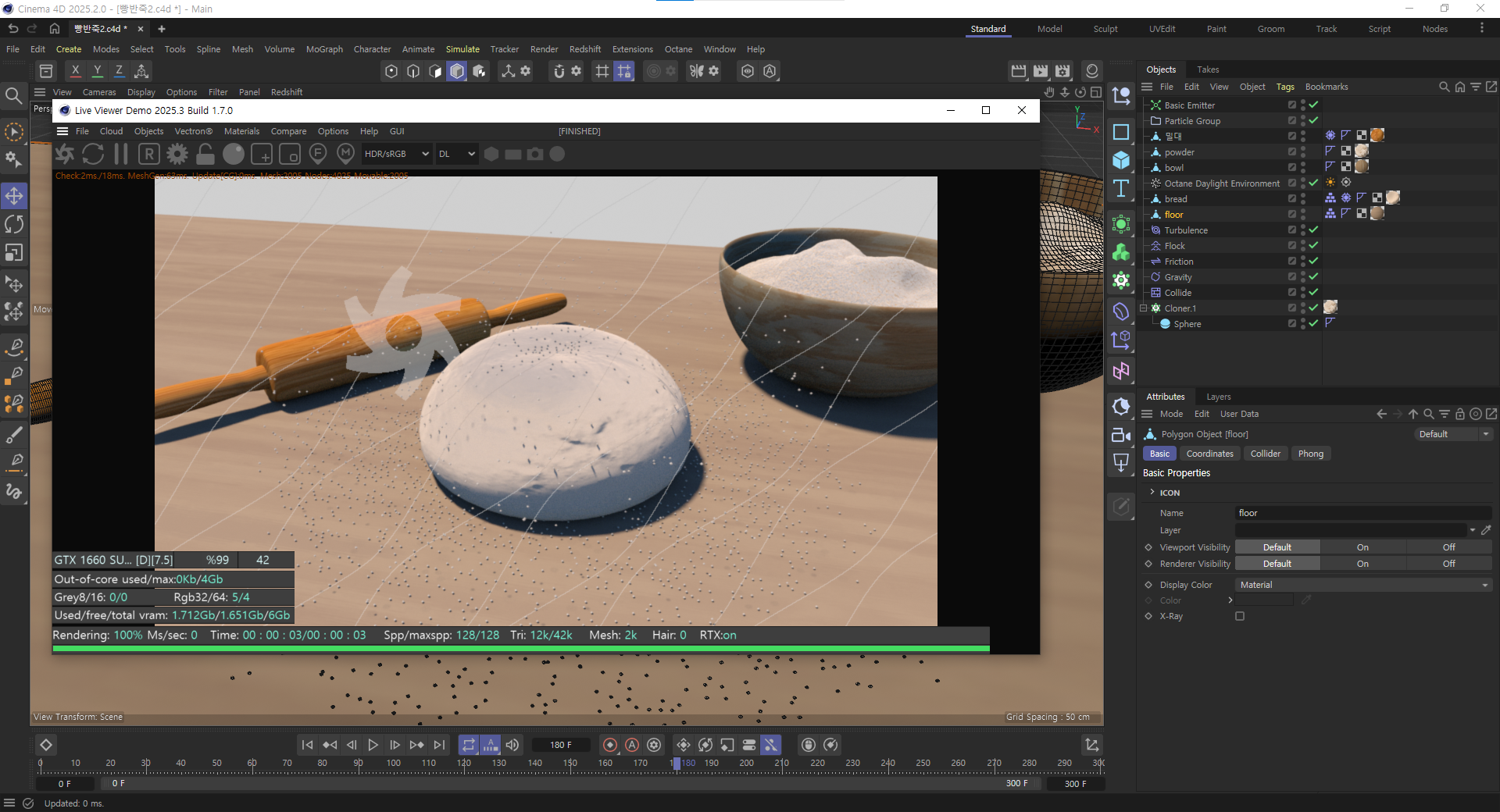Click the record active objects keyframe button

coord(610,745)
